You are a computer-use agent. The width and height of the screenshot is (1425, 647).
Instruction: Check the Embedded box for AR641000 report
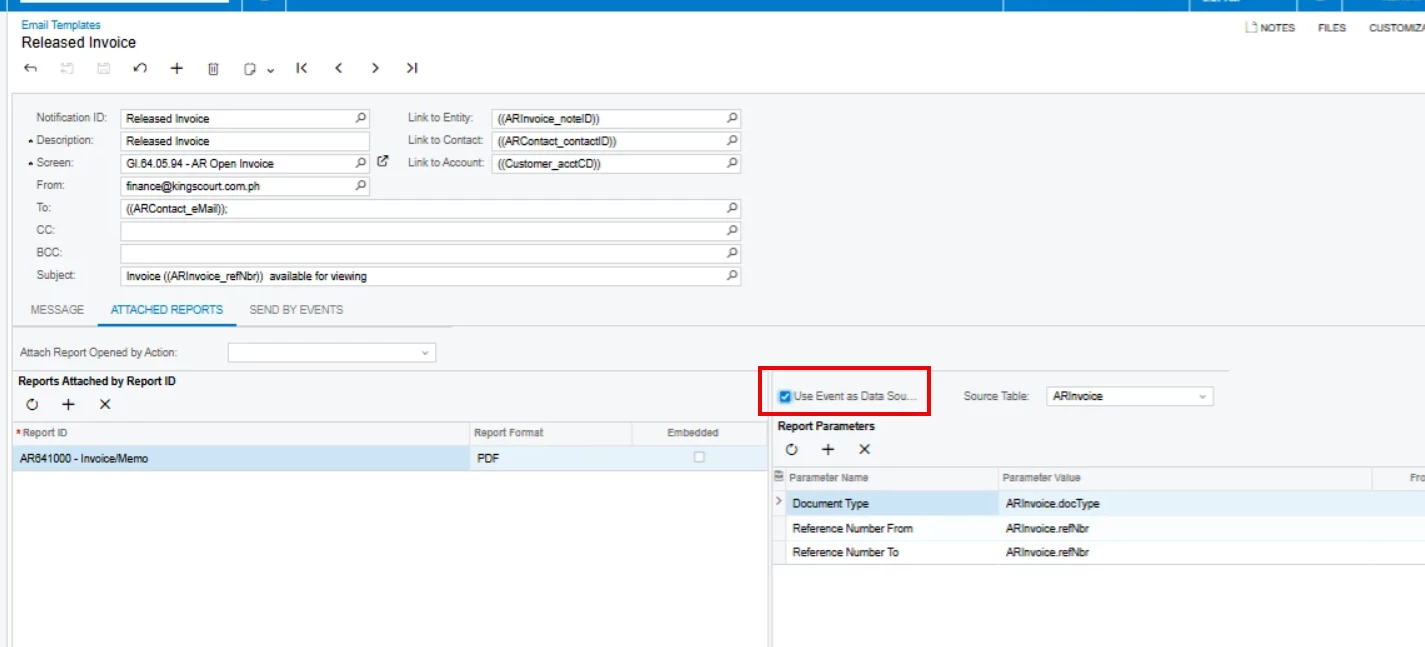[x=699, y=457]
